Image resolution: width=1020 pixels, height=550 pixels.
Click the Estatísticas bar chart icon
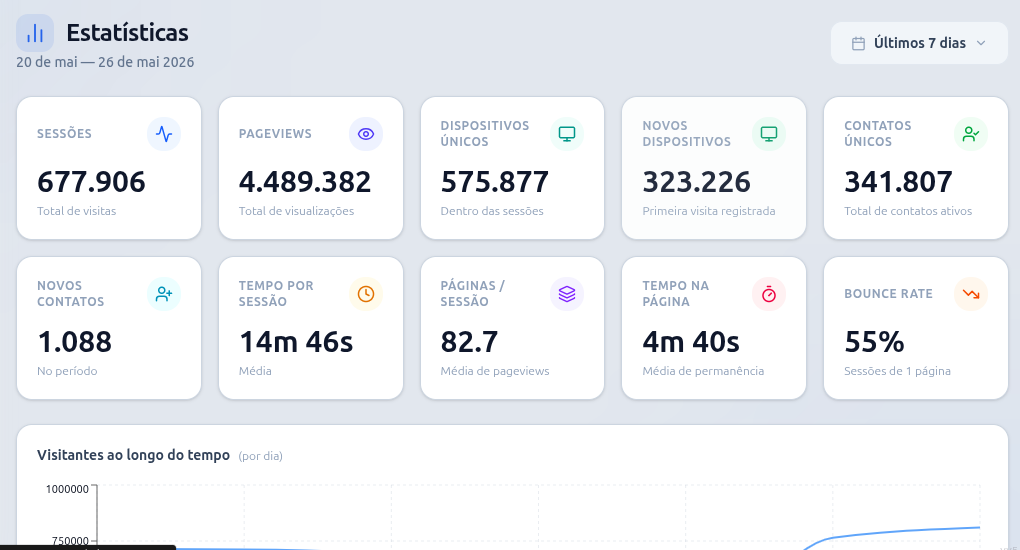35,33
